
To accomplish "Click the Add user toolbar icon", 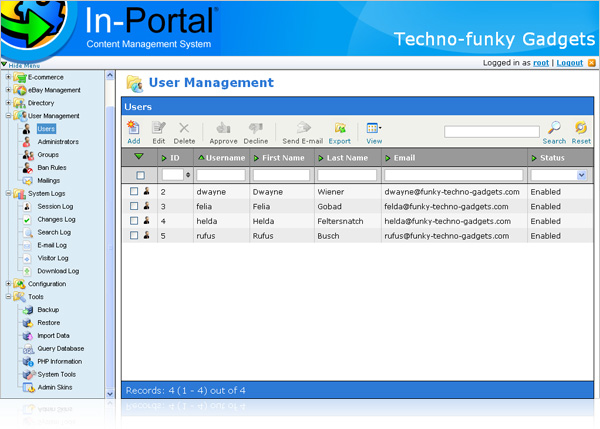I will [x=134, y=128].
